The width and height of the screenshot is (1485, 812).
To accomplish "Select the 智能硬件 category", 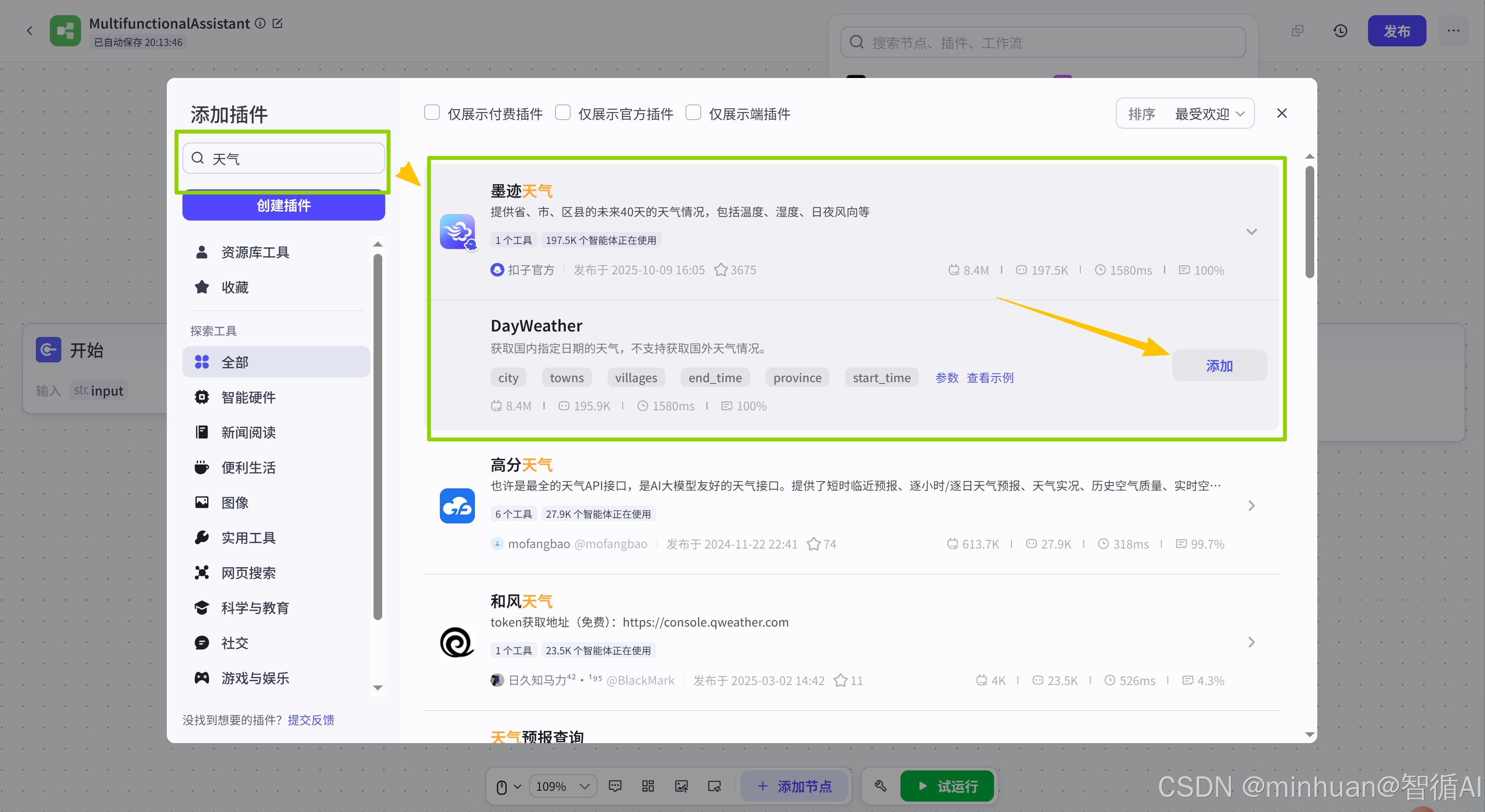I will coord(248,397).
